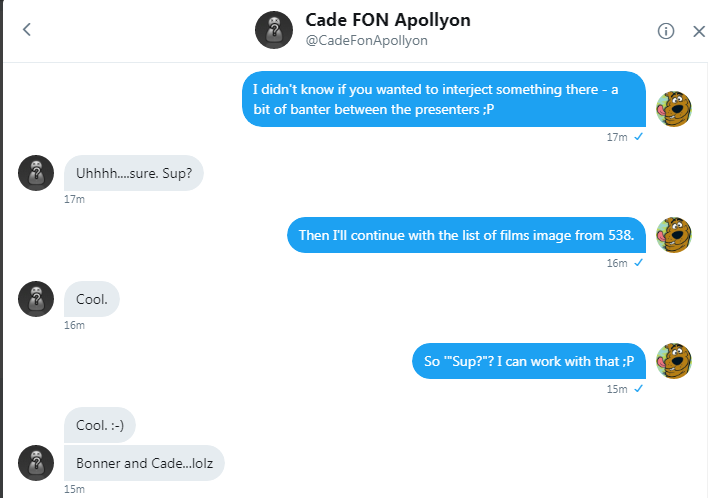Go back using the left arrow
708x498 pixels.
coord(27,30)
